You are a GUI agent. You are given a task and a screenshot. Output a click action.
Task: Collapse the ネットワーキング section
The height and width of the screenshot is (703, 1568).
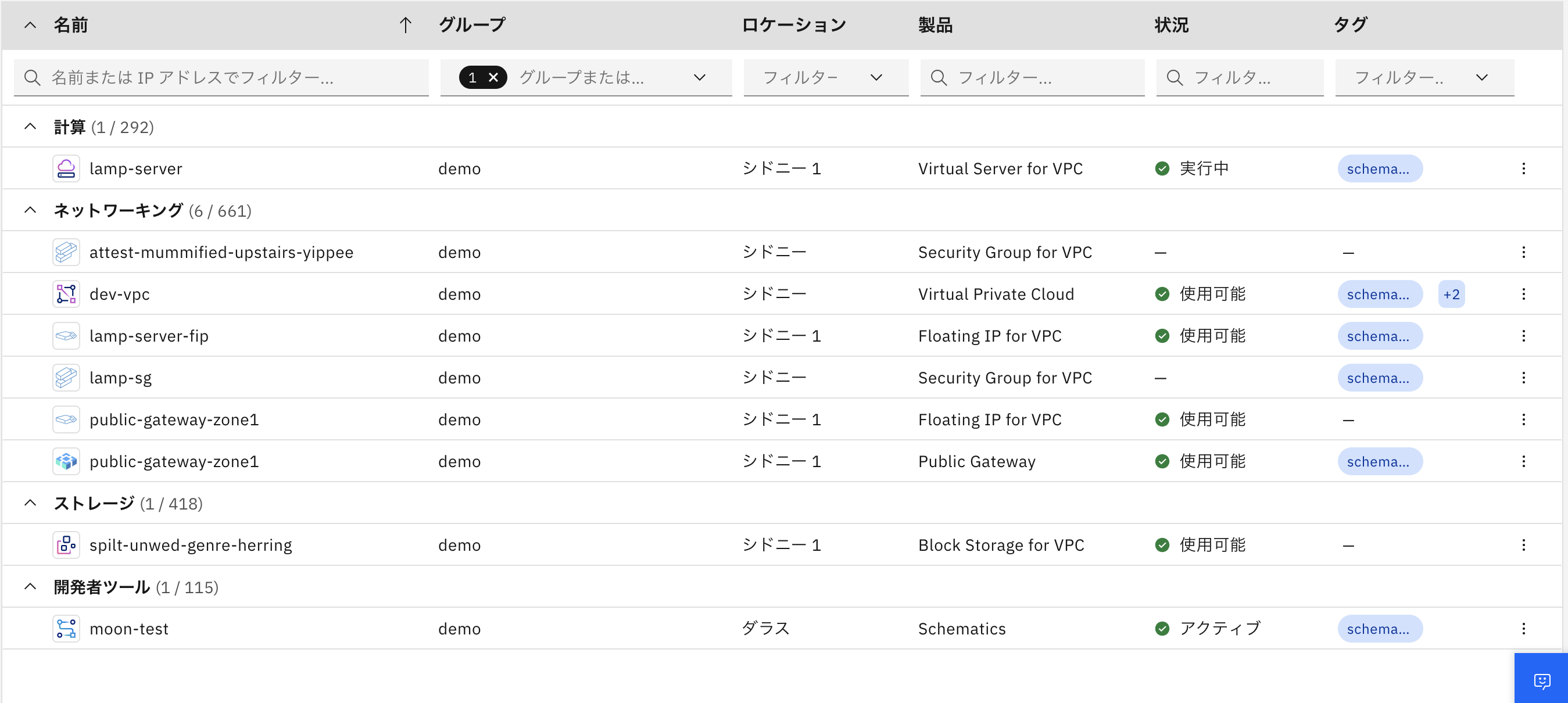point(30,209)
